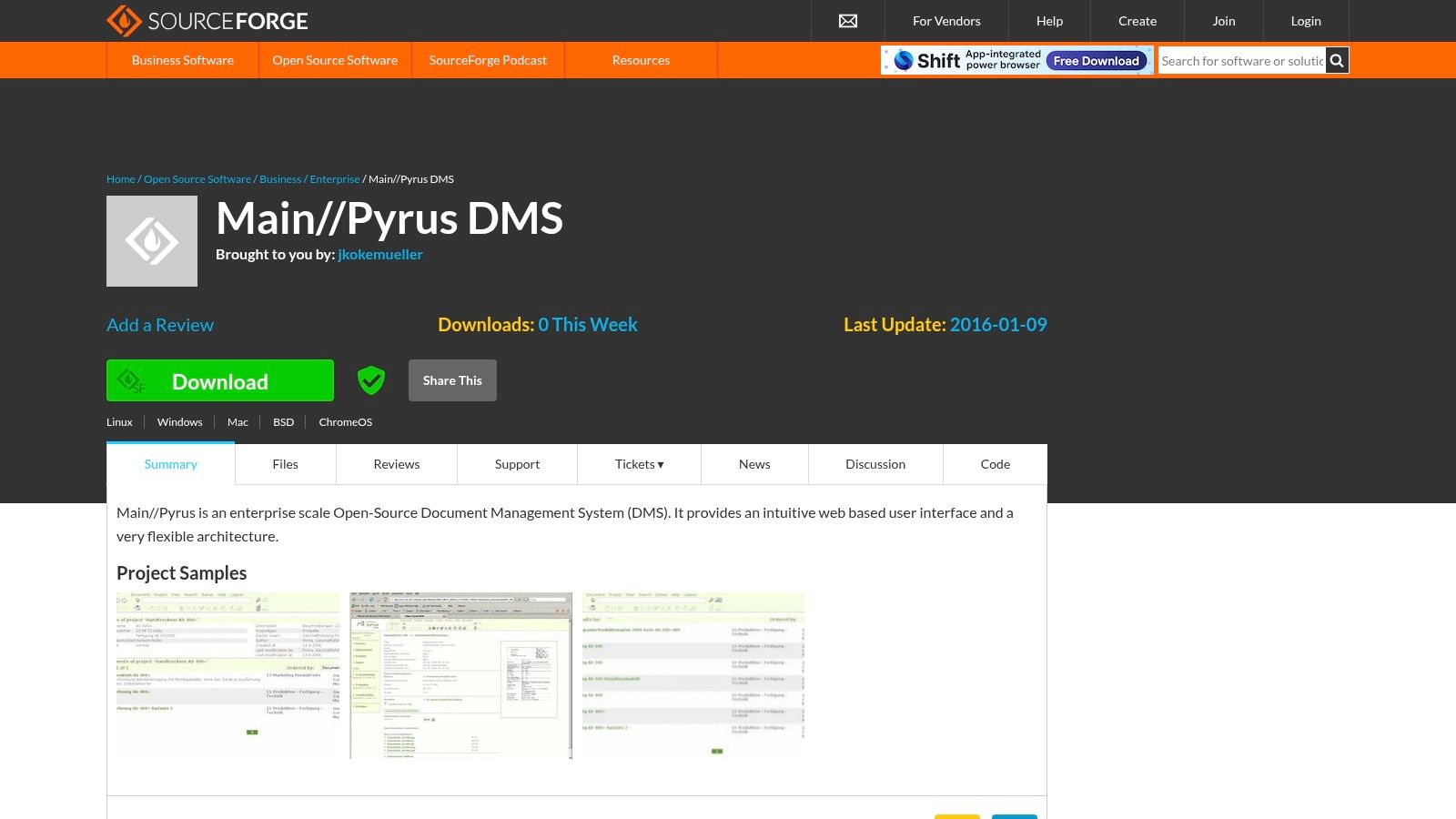The height and width of the screenshot is (819, 1456).
Task: Click the Share This button
Action: click(x=452, y=380)
